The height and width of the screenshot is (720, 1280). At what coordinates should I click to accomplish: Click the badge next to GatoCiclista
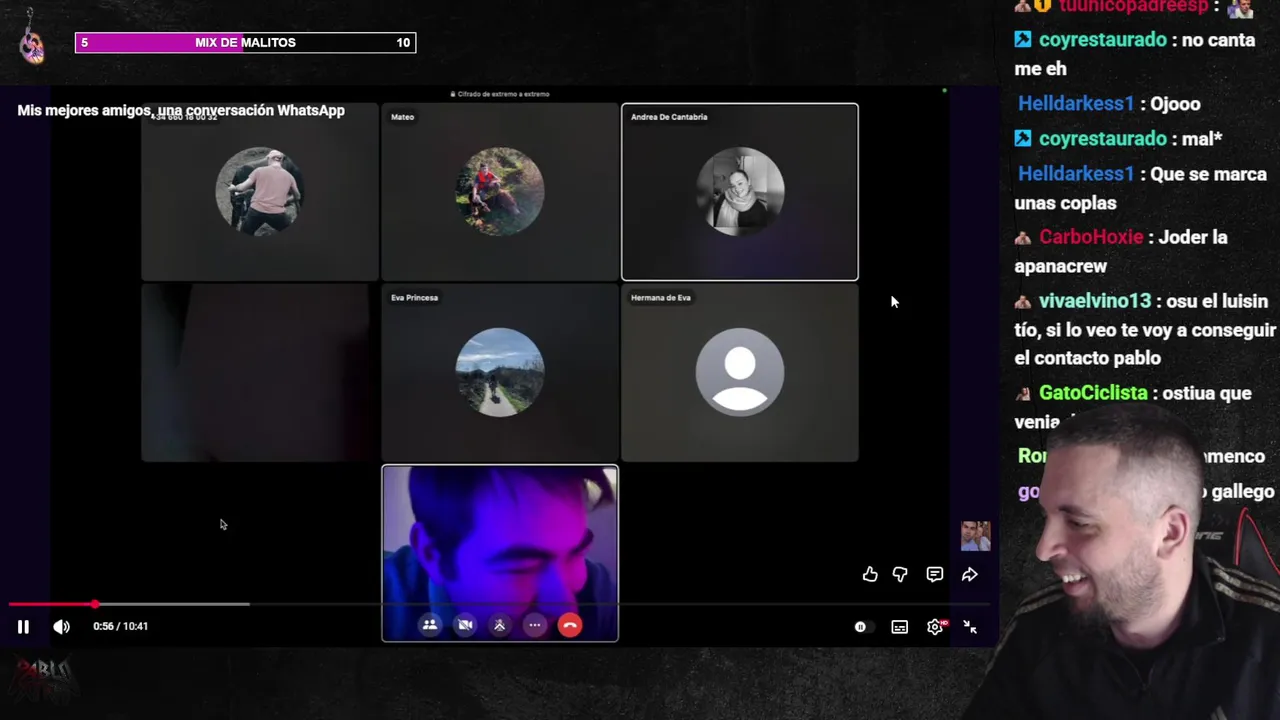pyautogui.click(x=1023, y=394)
